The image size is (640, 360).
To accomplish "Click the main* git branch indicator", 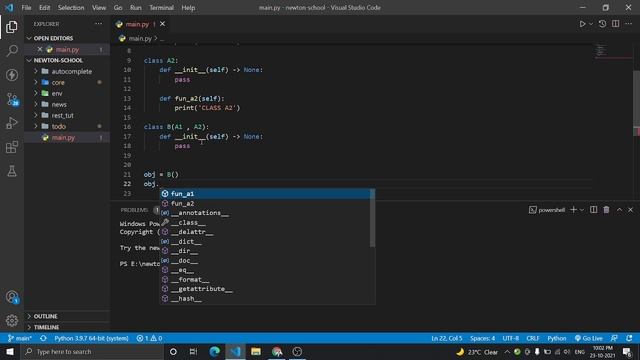I will click(x=20, y=338).
